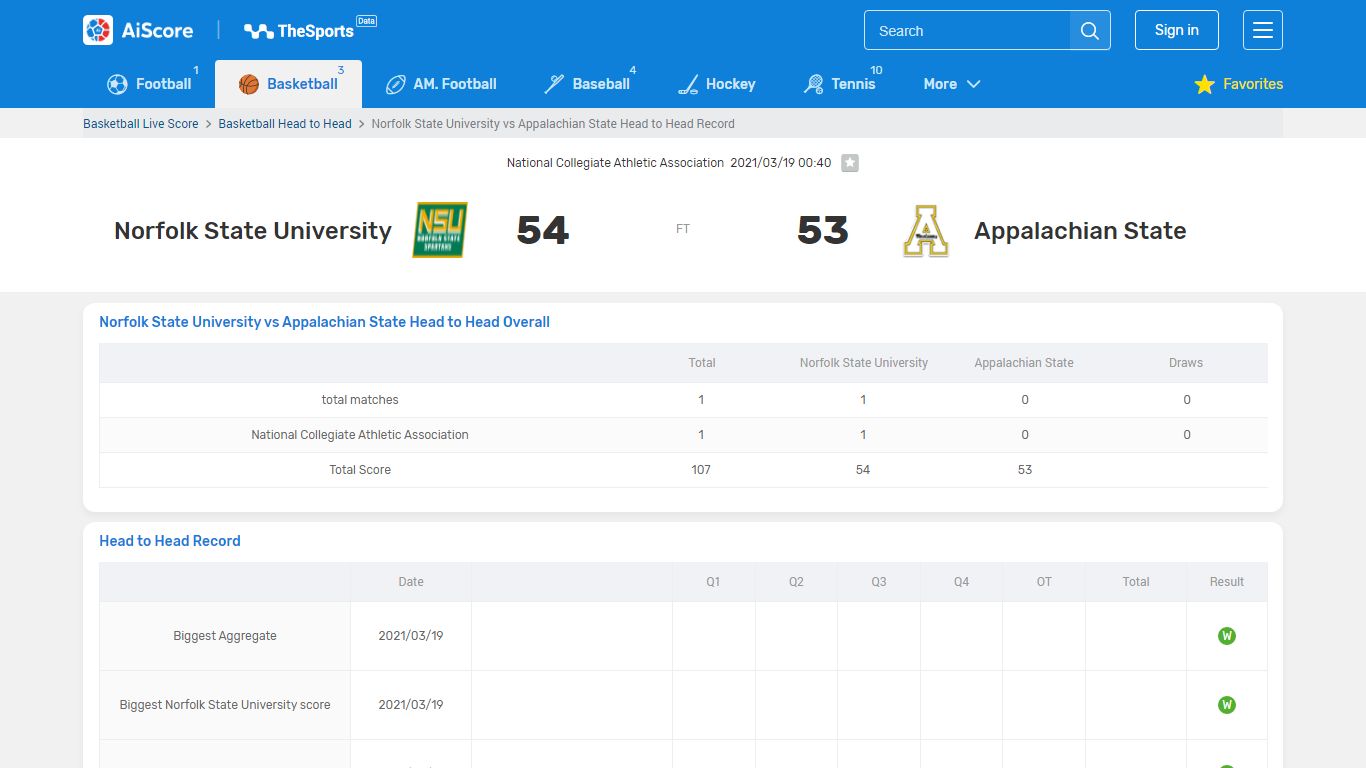The height and width of the screenshot is (768, 1366).
Task: Click the tennis racket icon
Action: click(813, 84)
